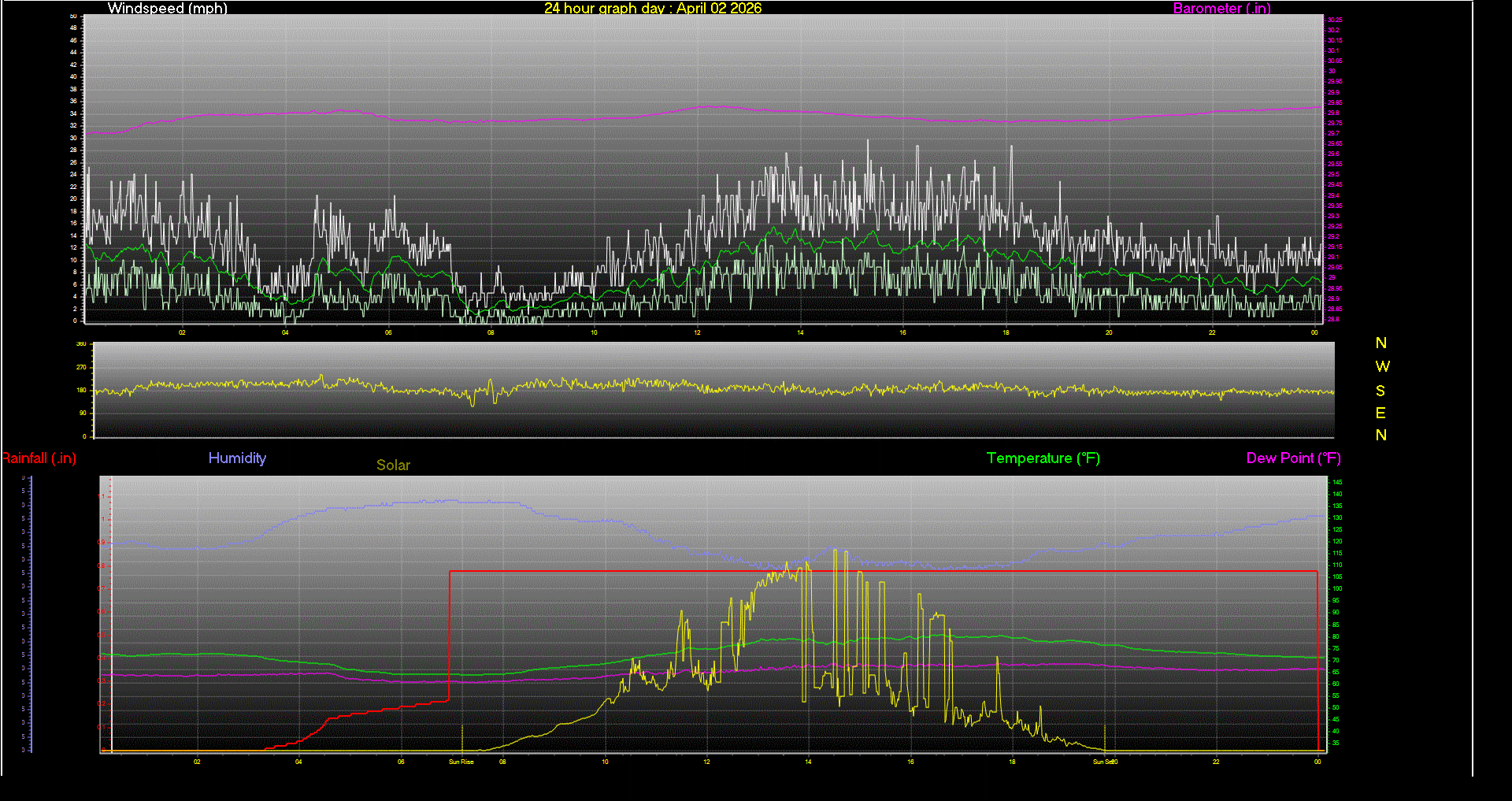
Task: Open the N compass direction label
Action: (x=1380, y=343)
